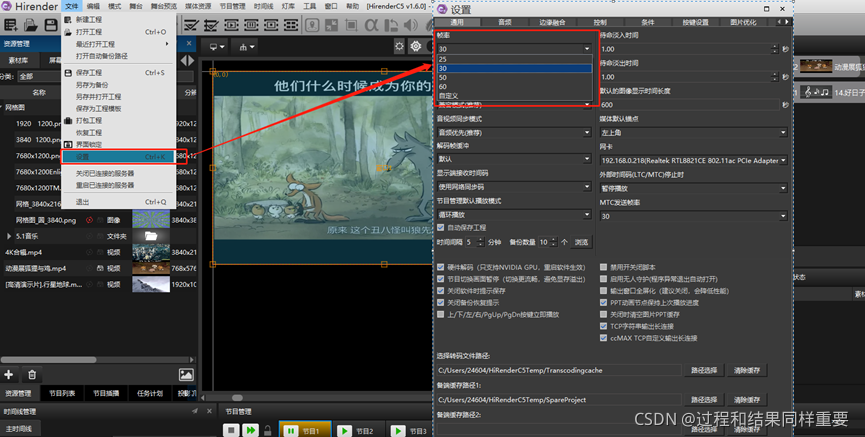
Task: Click the 节目列表 bottom tab
Action: tap(62, 393)
